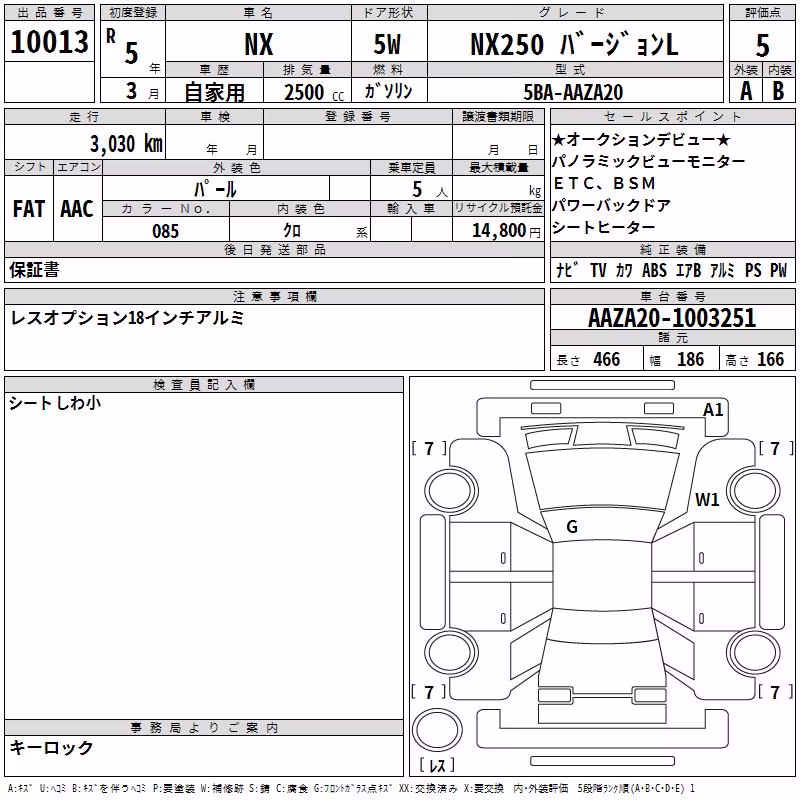800x800 pixels.
Task: Click the [レス] label under the spare tire
Action: point(437,765)
